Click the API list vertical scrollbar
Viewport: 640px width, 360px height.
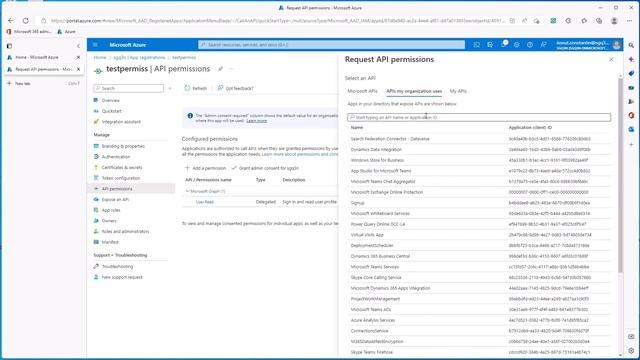click(620, 176)
